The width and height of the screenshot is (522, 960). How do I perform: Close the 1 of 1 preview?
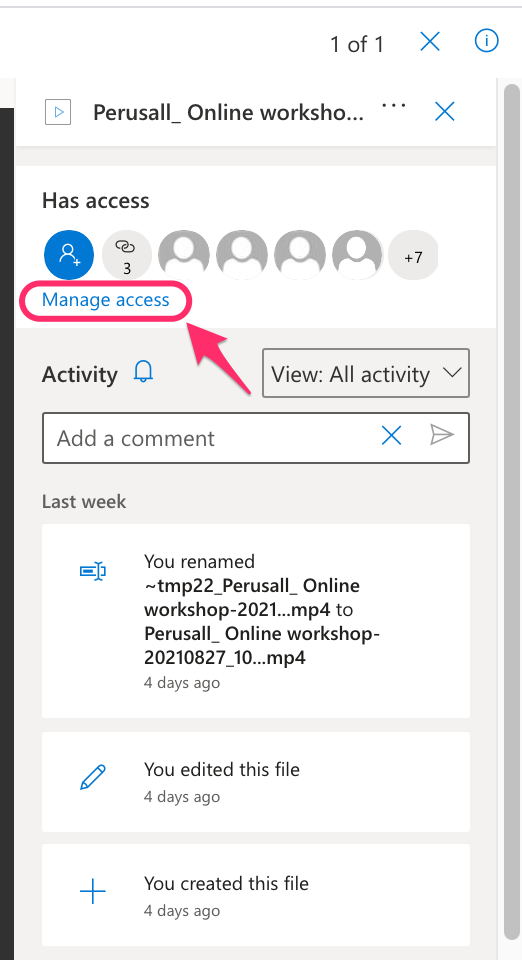point(430,42)
